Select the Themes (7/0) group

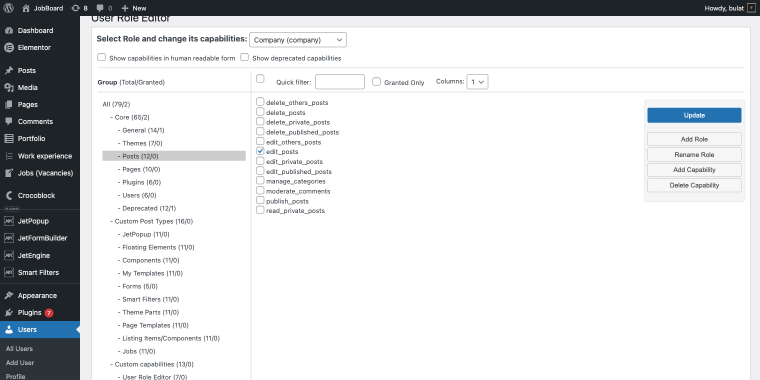[142, 143]
